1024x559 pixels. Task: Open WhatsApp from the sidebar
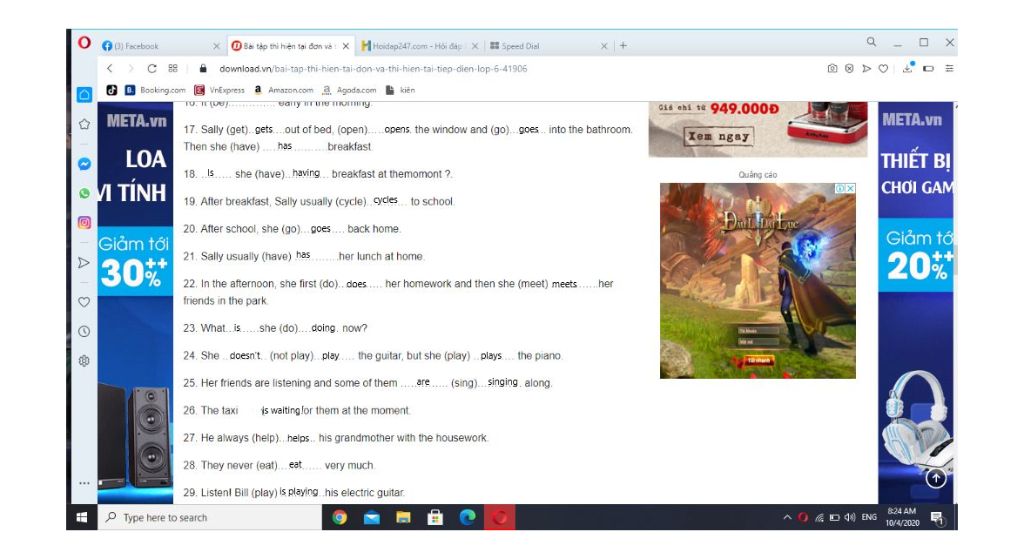coord(84,193)
